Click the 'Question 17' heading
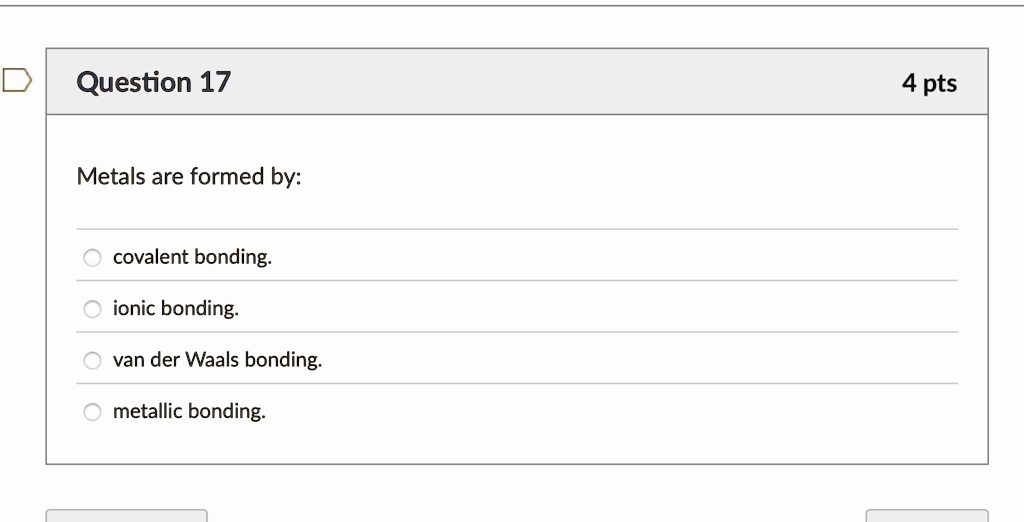This screenshot has width=1024, height=522. (154, 82)
